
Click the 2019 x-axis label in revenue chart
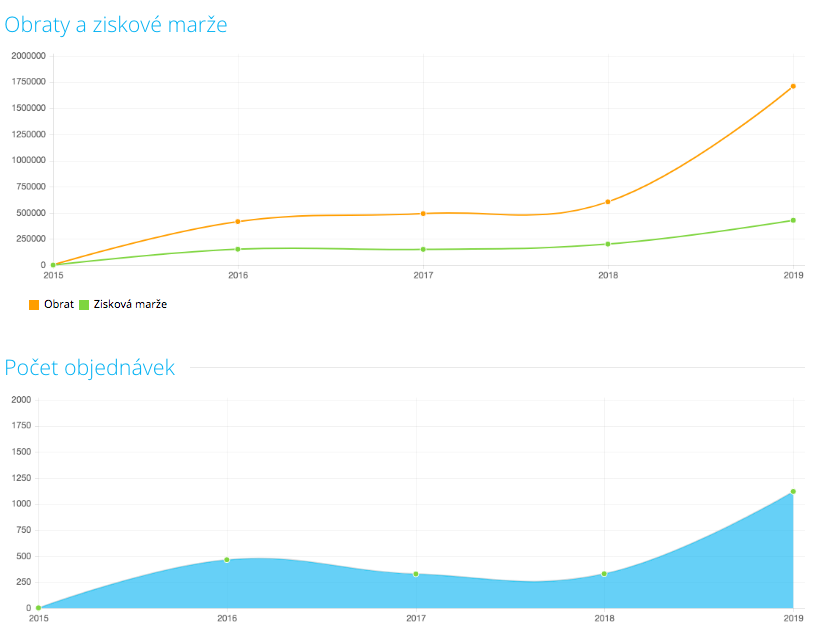point(794,275)
